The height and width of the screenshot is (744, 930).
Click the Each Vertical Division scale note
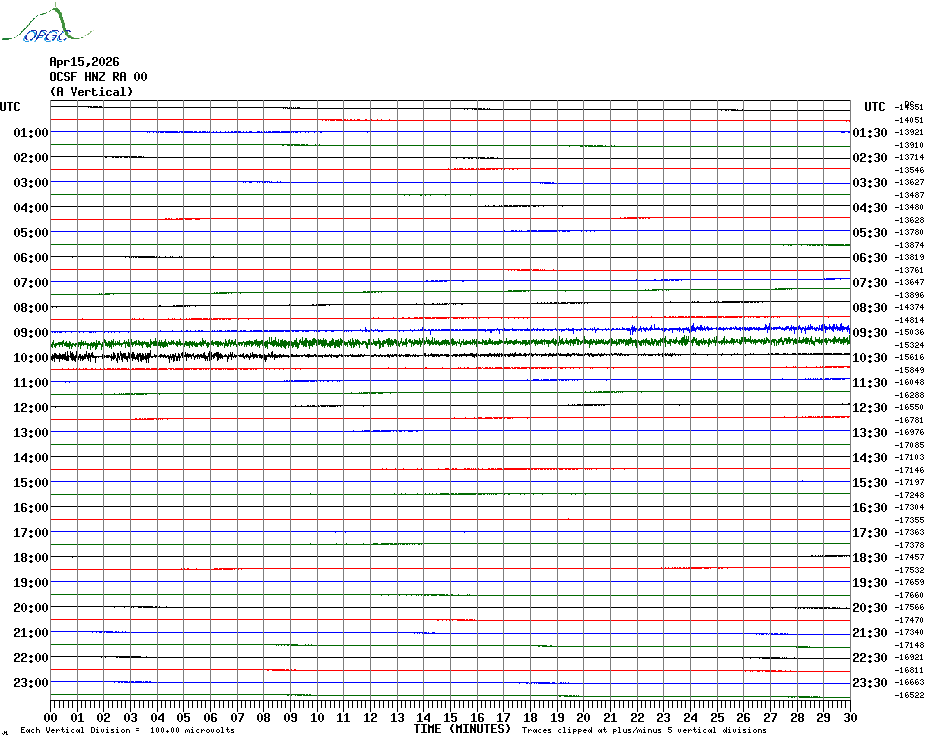coord(127,730)
